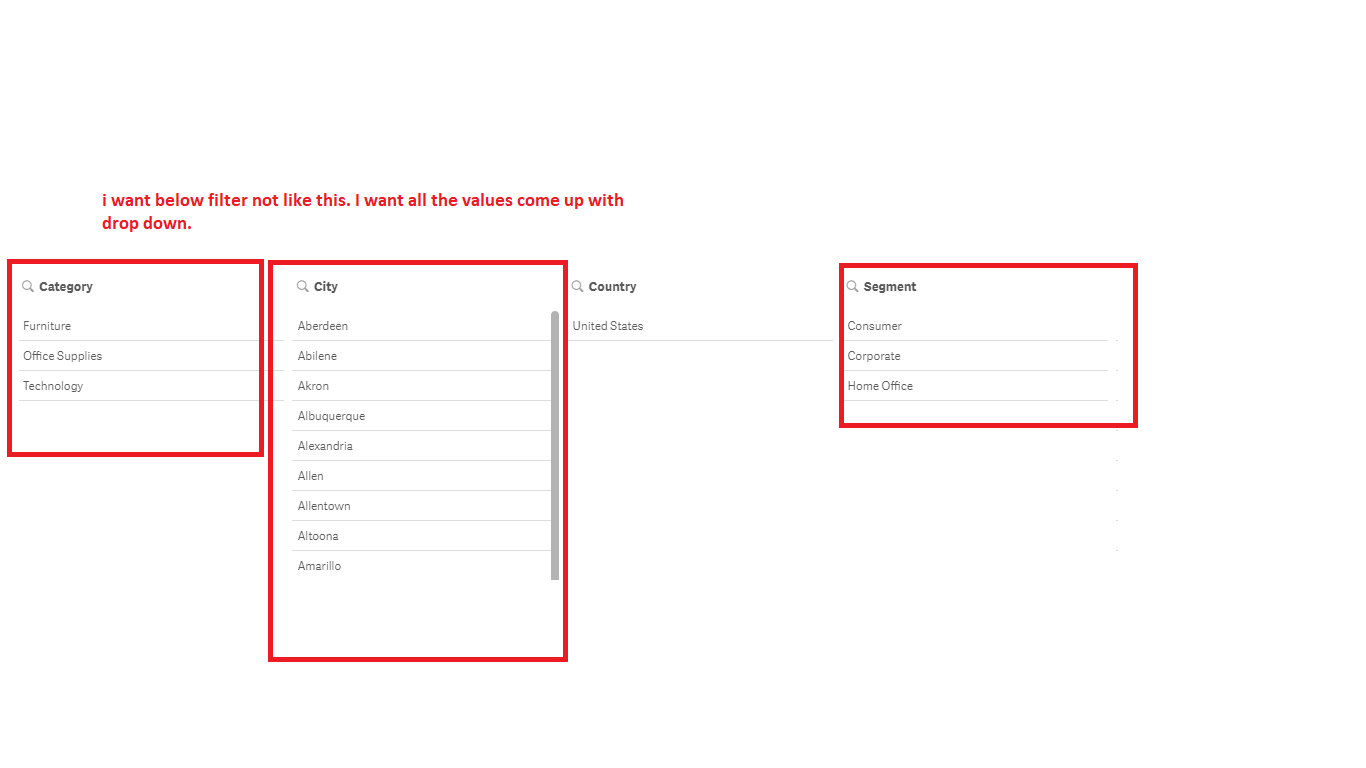Select Akron city value
The image size is (1366, 768).
point(313,386)
